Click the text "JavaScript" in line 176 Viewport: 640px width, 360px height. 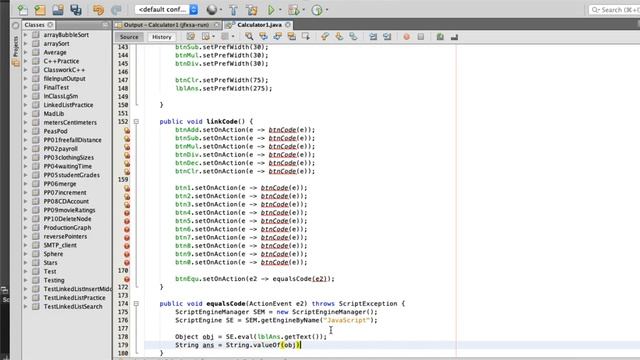click(x=348, y=320)
